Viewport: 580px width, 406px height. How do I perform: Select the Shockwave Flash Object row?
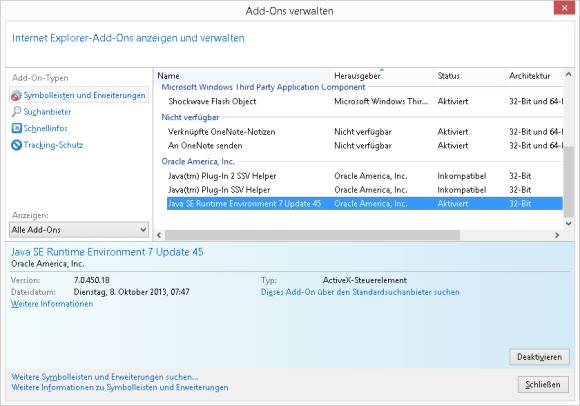point(364,101)
